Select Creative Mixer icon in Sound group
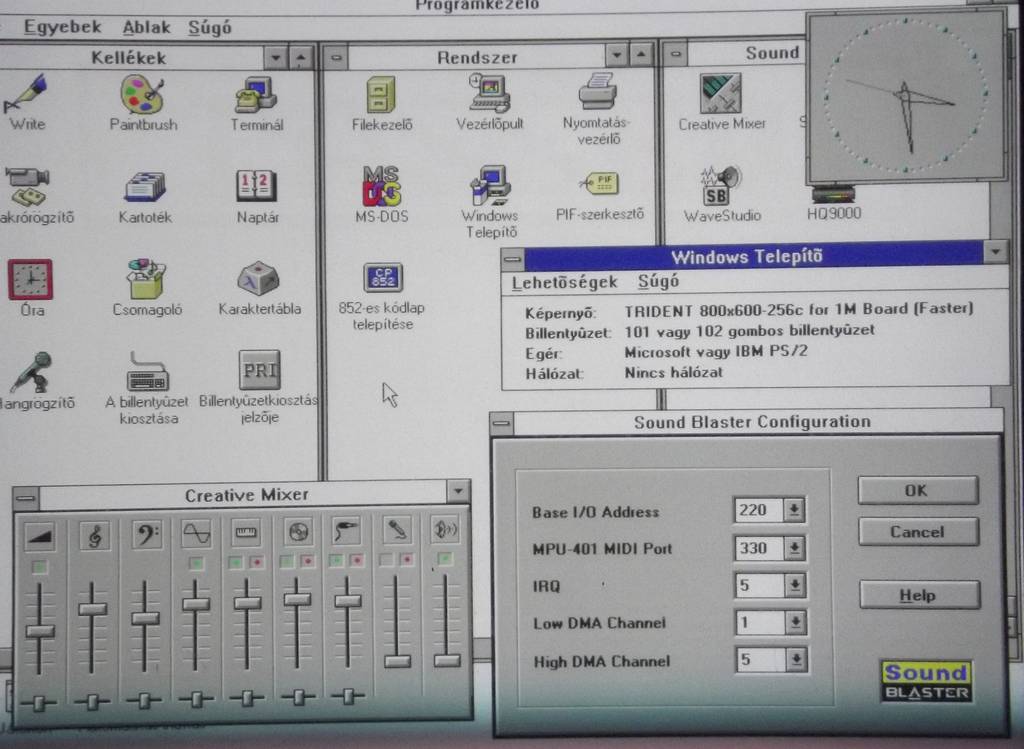The image size is (1024, 749). click(x=721, y=93)
